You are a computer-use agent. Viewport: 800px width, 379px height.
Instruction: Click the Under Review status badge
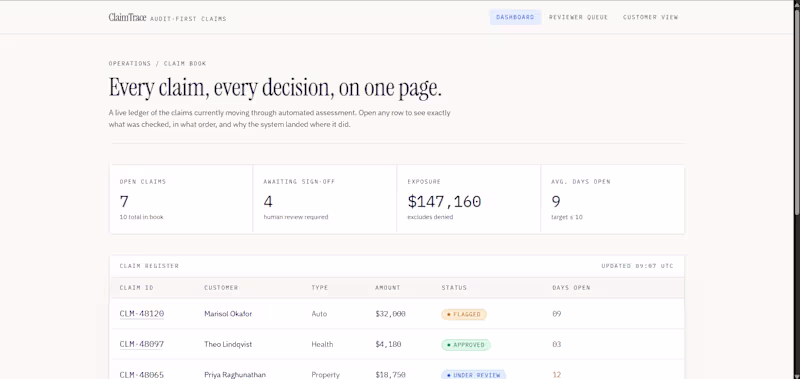473,375
